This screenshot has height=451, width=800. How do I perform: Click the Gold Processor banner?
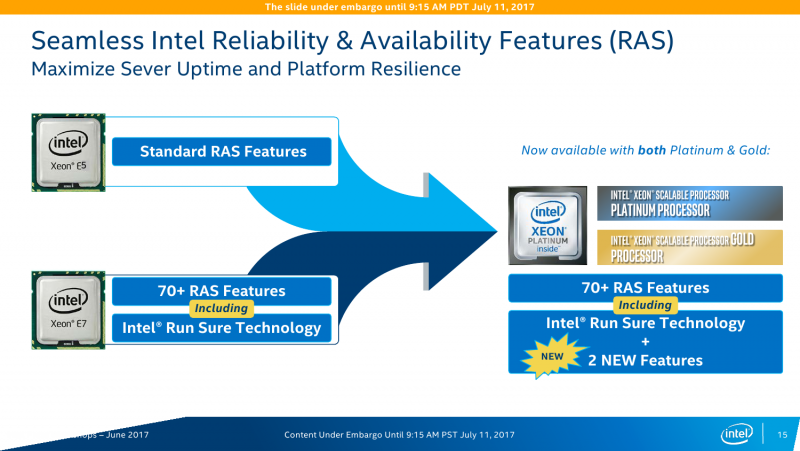690,247
